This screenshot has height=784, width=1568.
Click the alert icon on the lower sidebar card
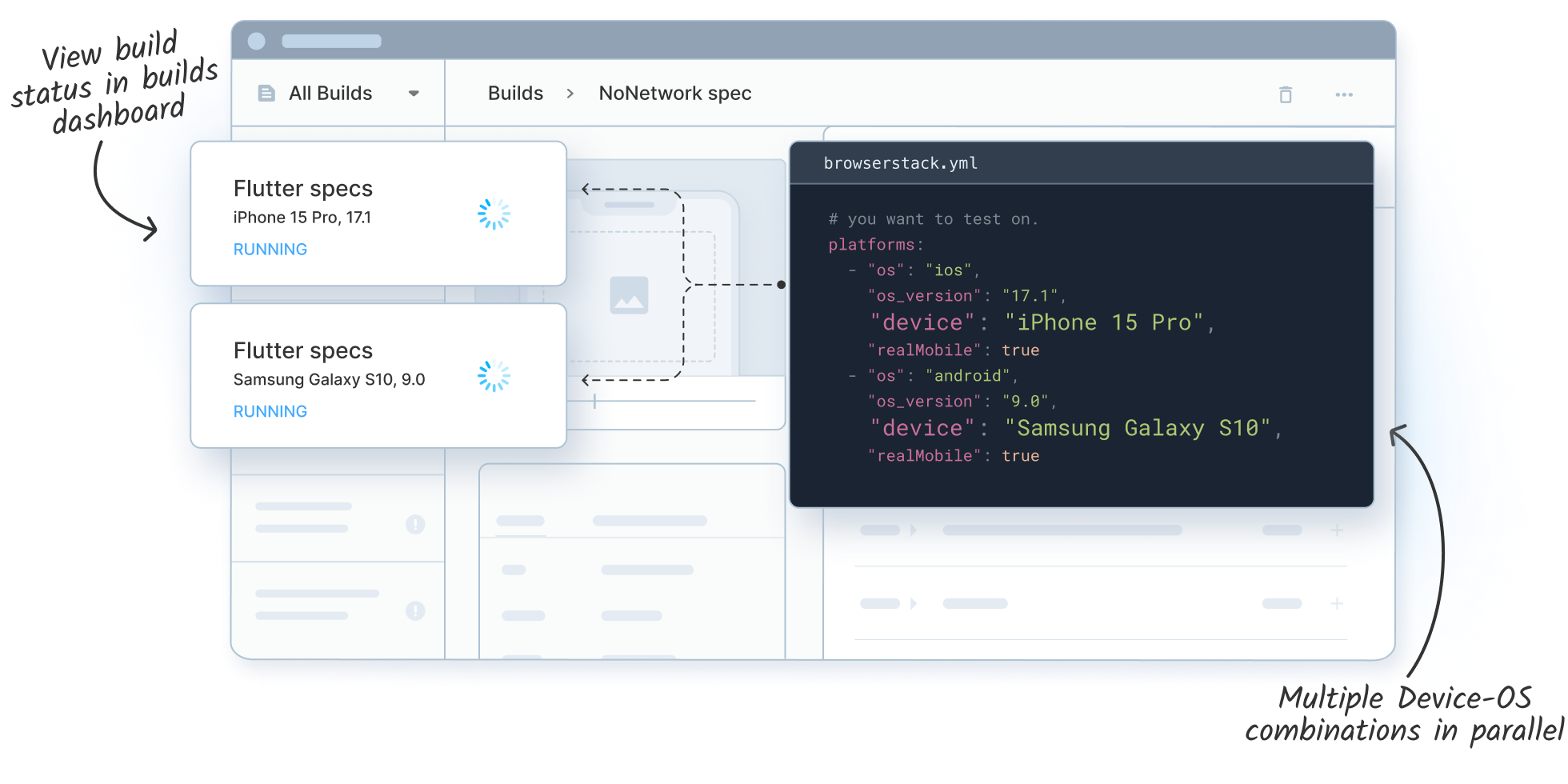(415, 612)
